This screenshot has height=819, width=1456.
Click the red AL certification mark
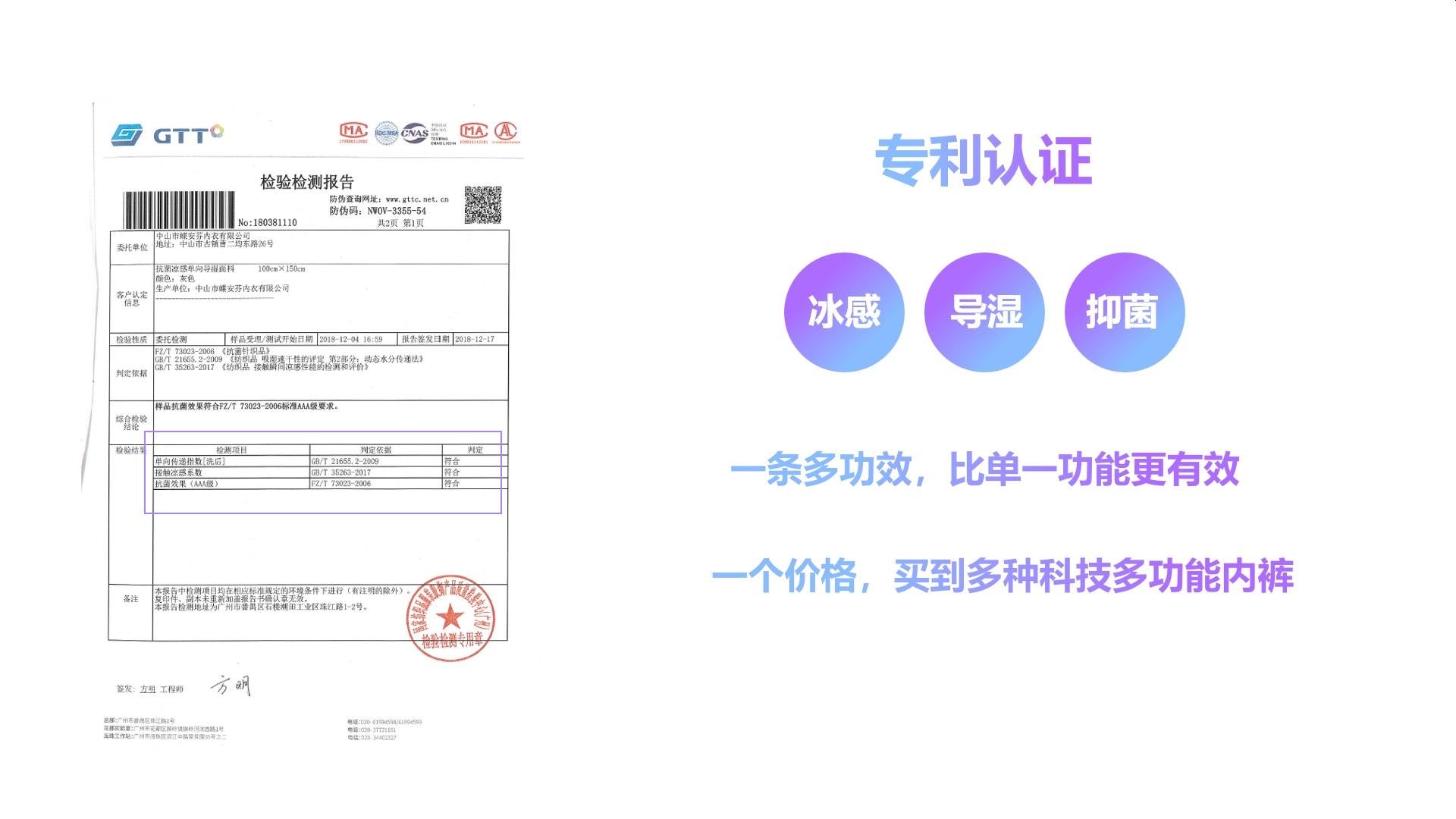506,131
